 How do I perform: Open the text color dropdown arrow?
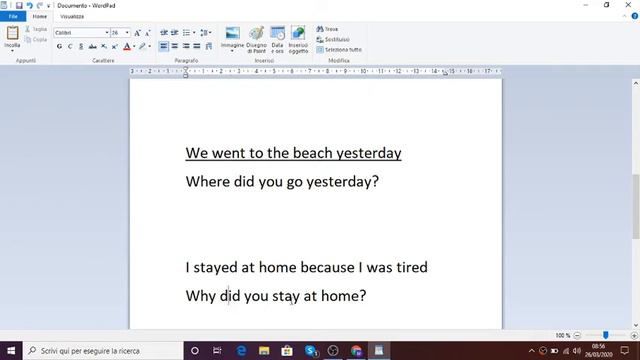pos(134,47)
